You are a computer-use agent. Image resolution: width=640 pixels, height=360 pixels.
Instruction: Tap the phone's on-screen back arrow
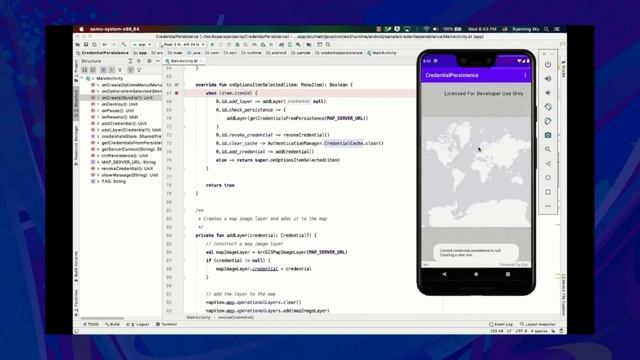click(444, 274)
